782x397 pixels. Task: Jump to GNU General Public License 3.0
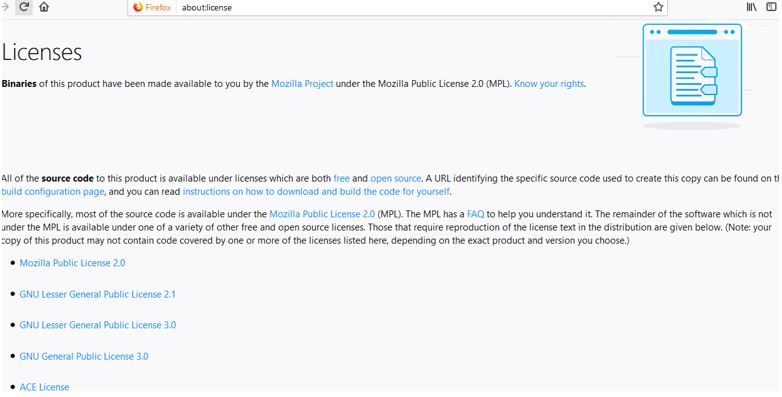(84, 356)
